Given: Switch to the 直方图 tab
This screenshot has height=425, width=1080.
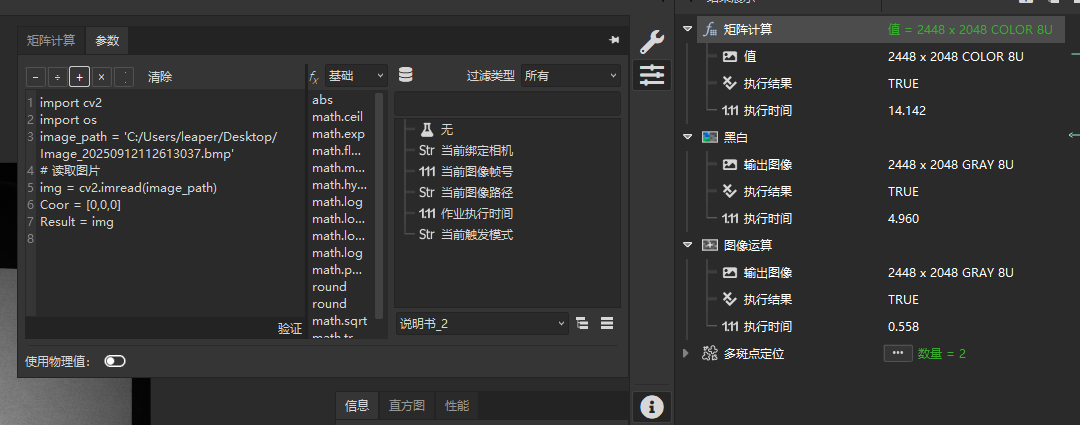Looking at the screenshot, I should coord(407,405).
